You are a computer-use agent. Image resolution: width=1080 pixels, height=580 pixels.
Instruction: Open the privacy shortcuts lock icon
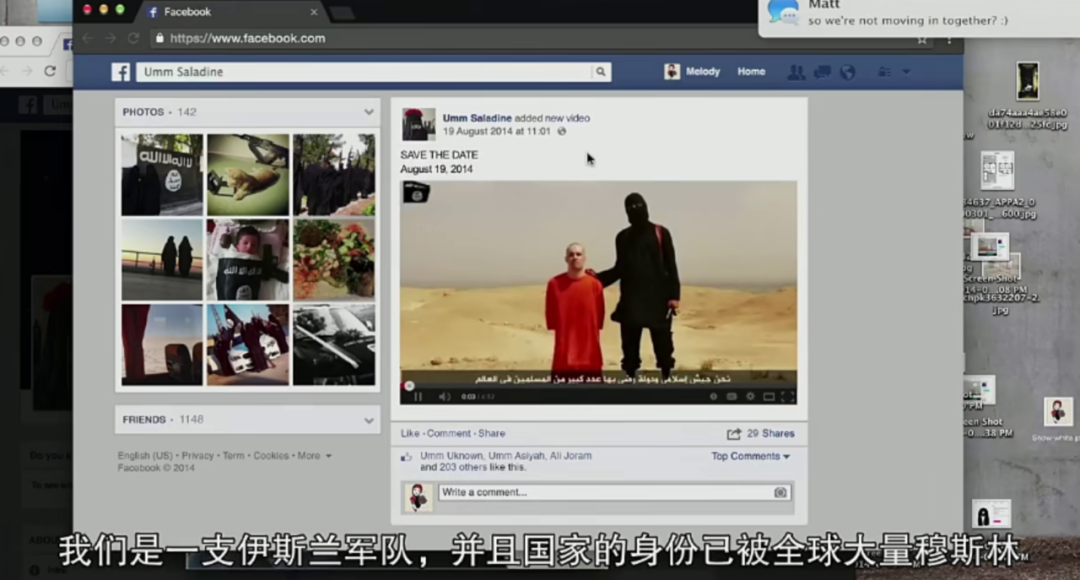coord(884,72)
